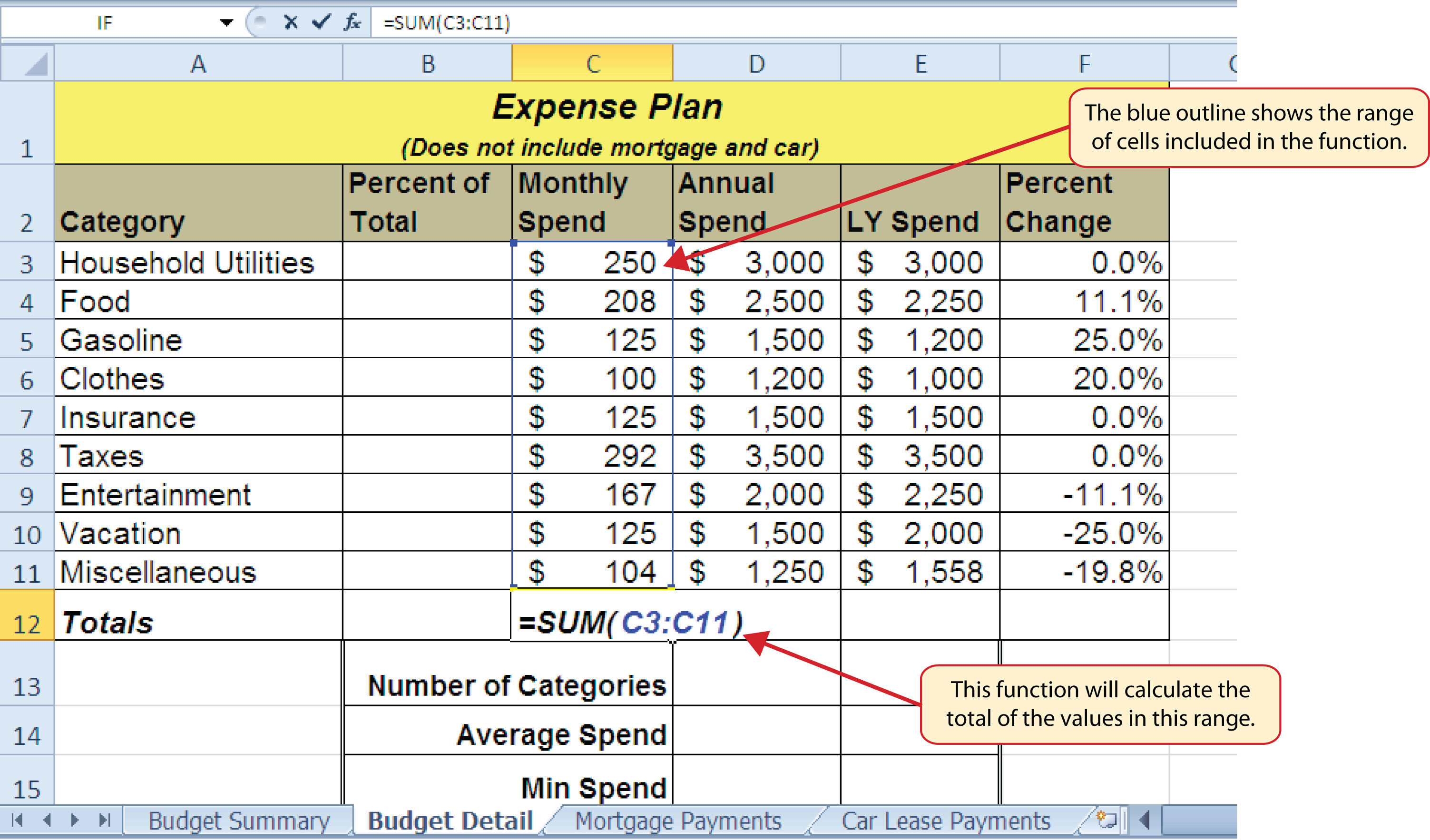
Task: Click the Insert Worksheet tab icon
Action: tap(1106, 820)
